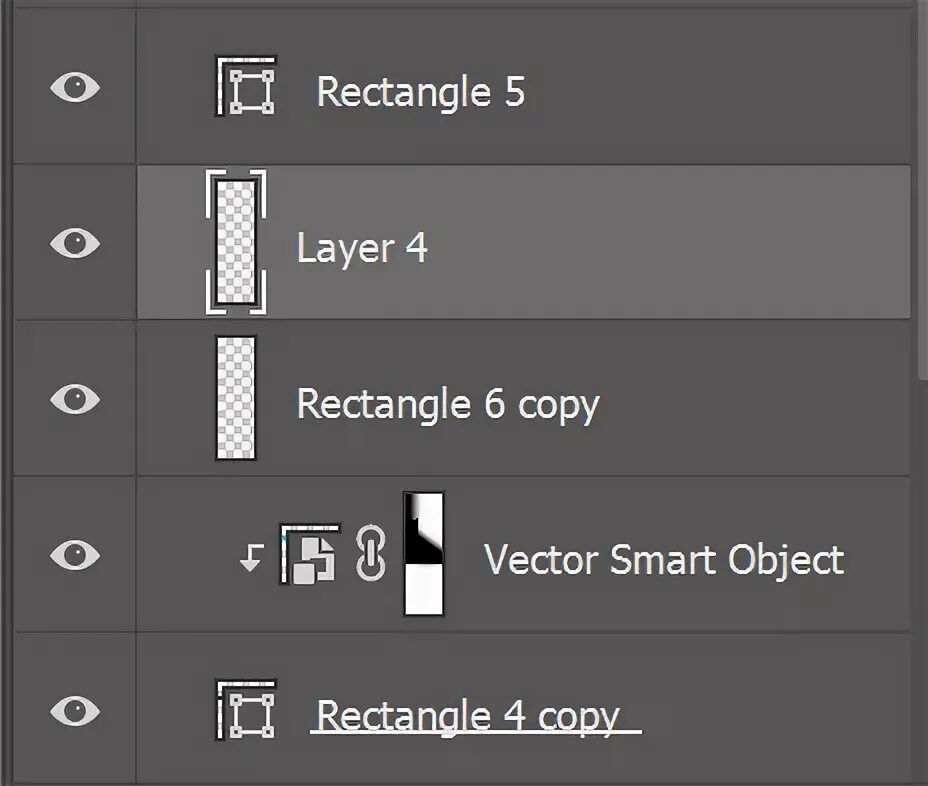Hide the Vector Smart Object layer
The height and width of the screenshot is (786, 928).
(75, 555)
